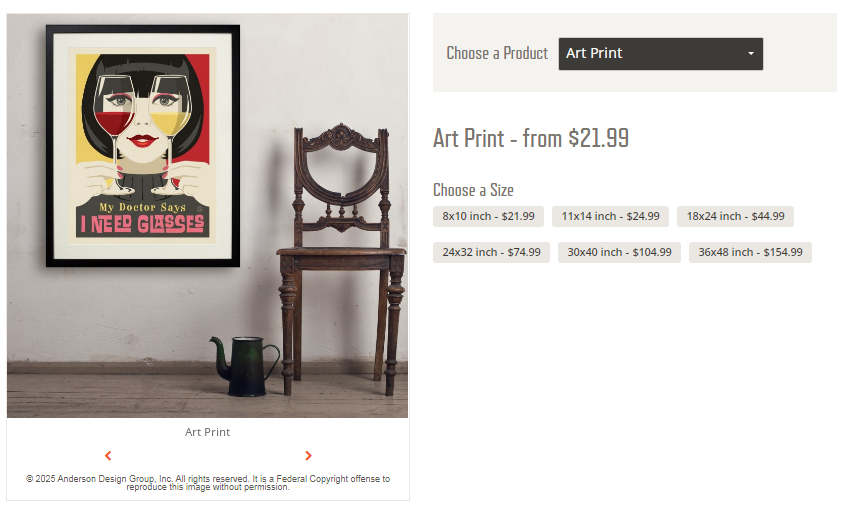846x508 pixels.
Task: Select the 11x14 inch - $24.99 size
Action: click(610, 216)
